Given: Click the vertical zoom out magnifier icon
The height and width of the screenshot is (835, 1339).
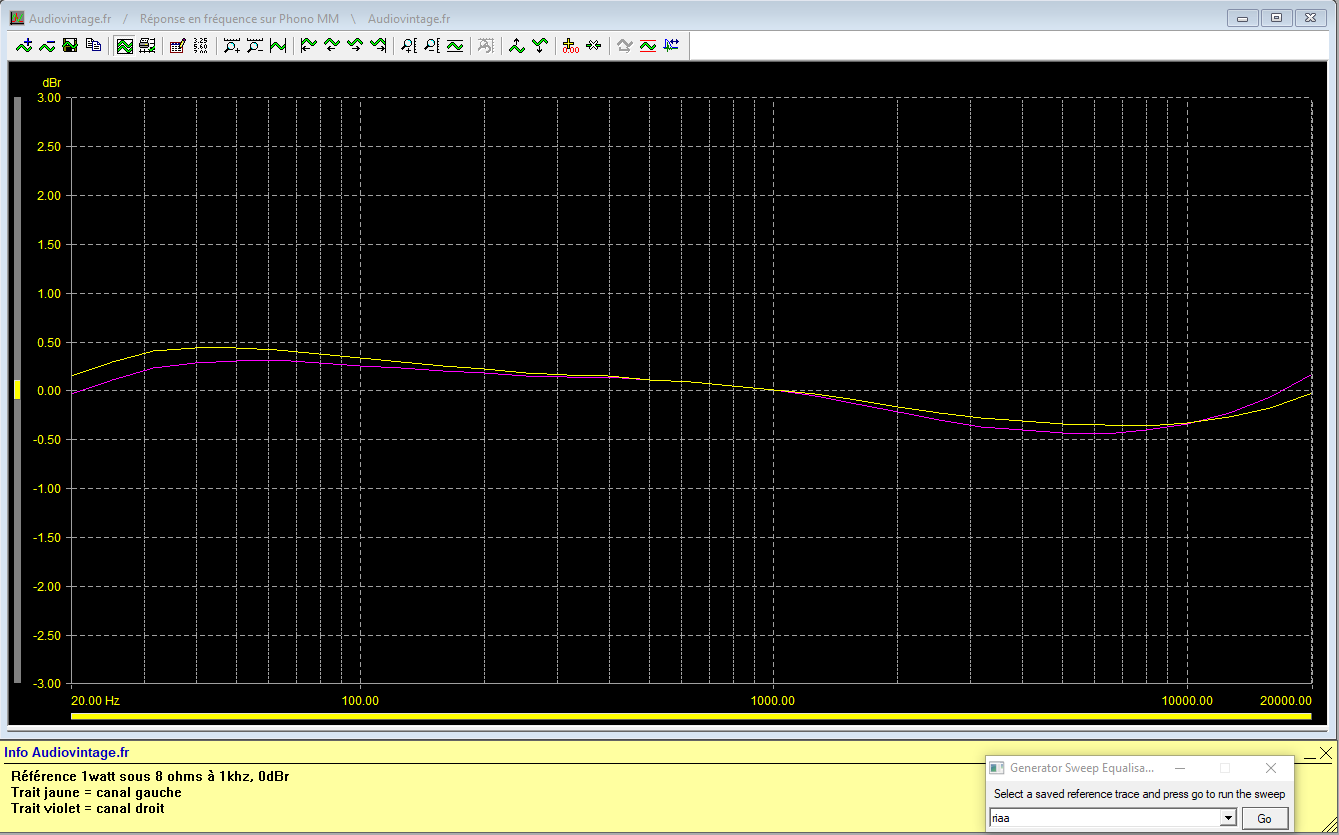Looking at the screenshot, I should pos(431,45).
